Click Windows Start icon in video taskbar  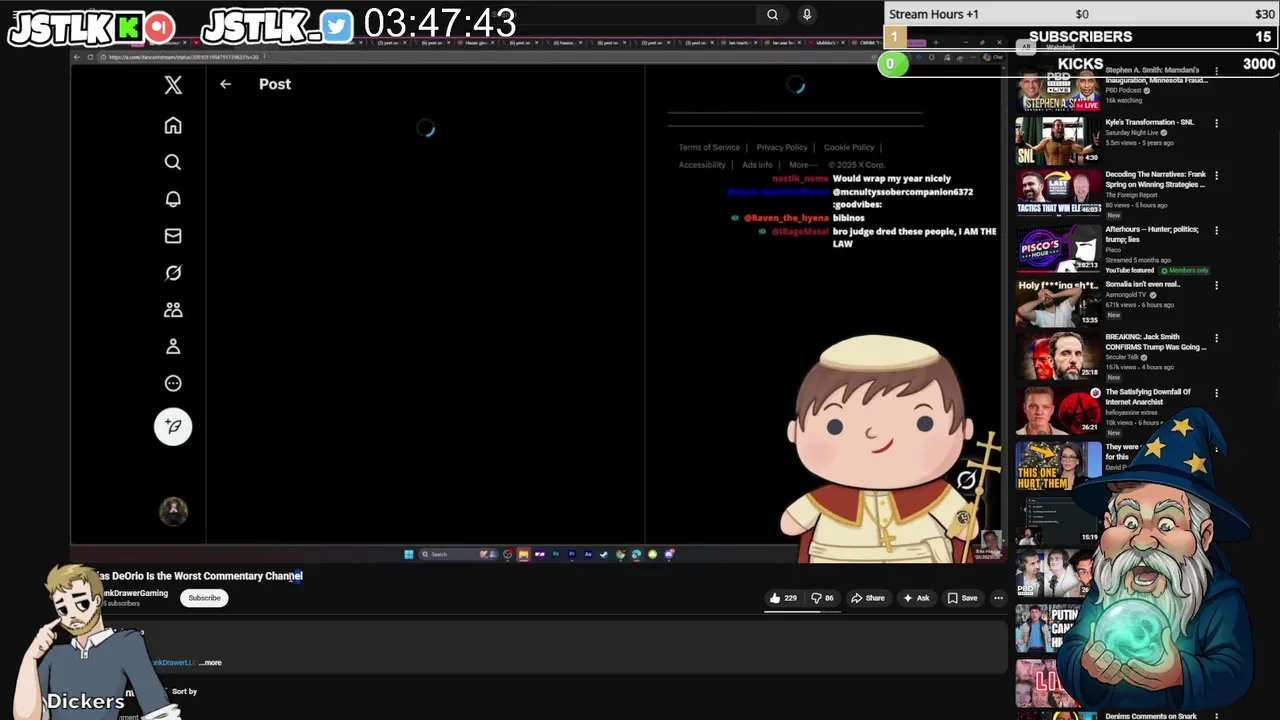(408, 554)
